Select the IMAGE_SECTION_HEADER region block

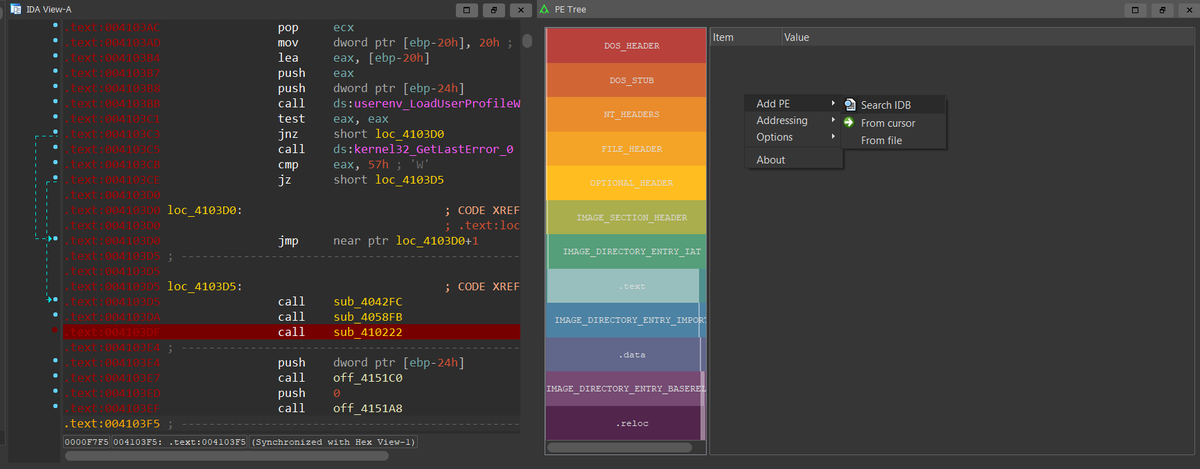tap(626, 217)
